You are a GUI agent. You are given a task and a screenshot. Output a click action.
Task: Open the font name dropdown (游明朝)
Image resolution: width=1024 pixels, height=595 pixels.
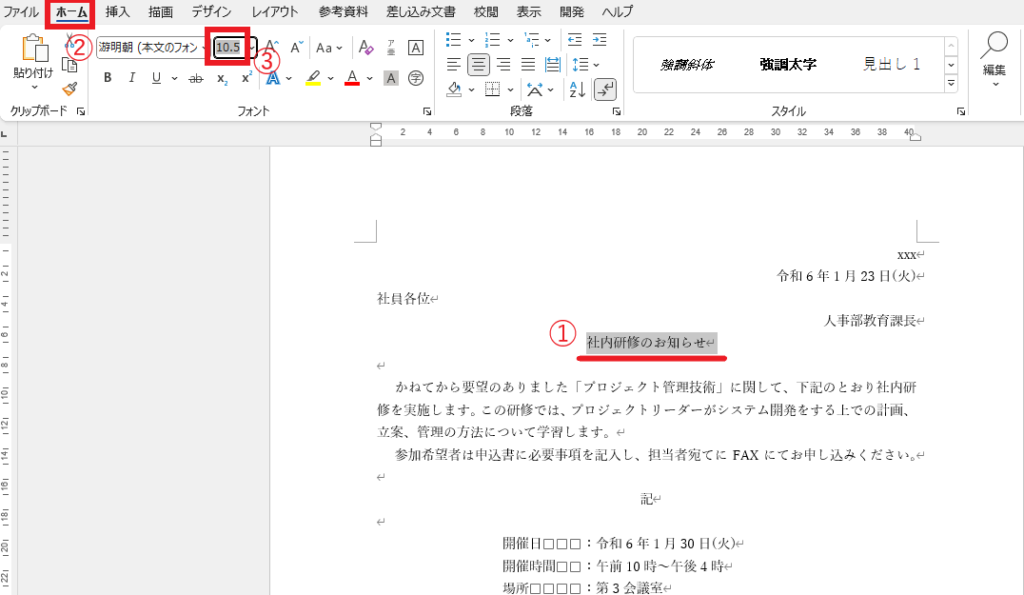point(204,48)
